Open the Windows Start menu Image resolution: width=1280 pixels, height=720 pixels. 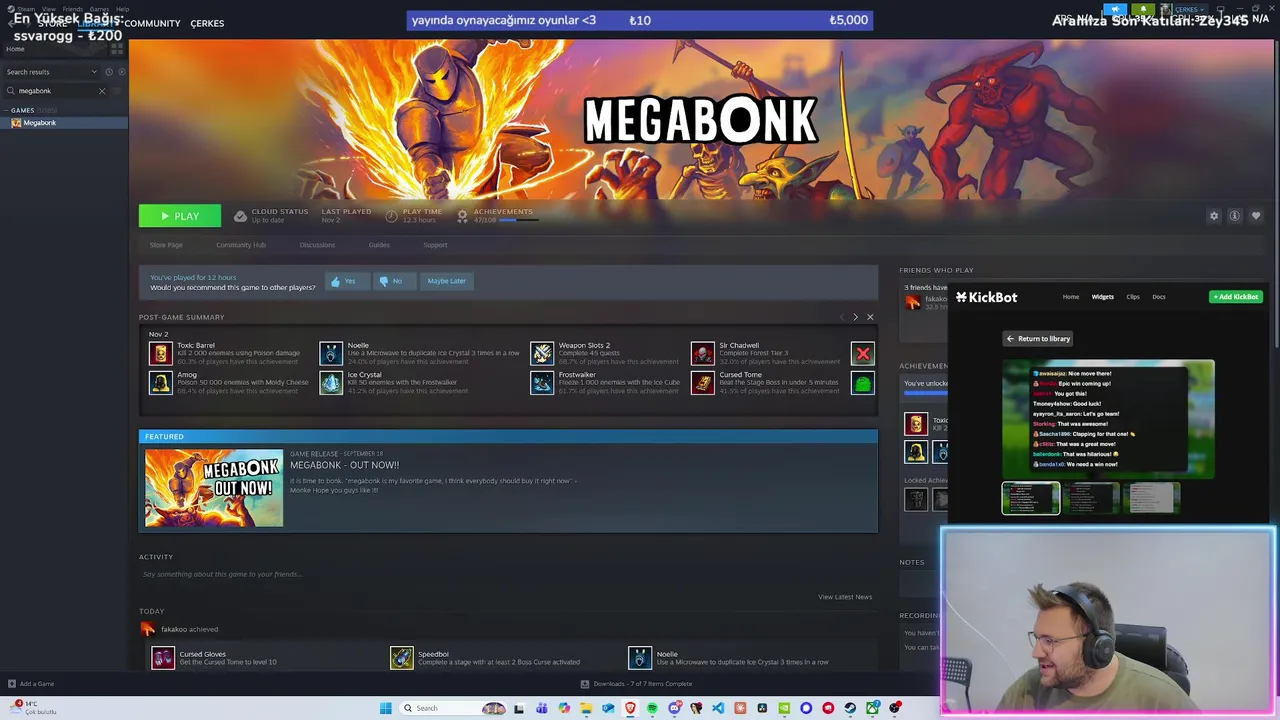tap(386, 708)
